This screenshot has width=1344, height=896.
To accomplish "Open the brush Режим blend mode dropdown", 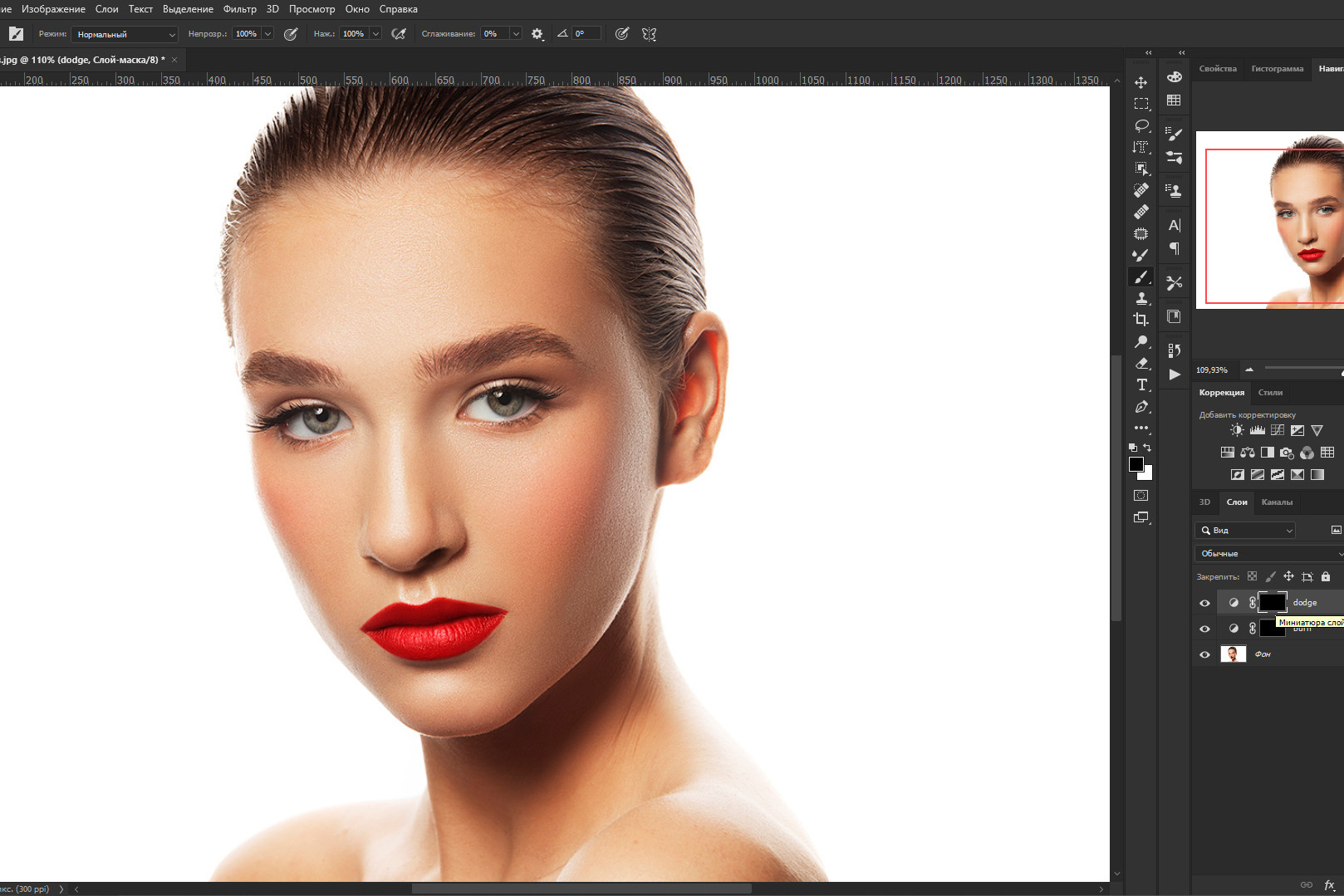I will [x=125, y=34].
